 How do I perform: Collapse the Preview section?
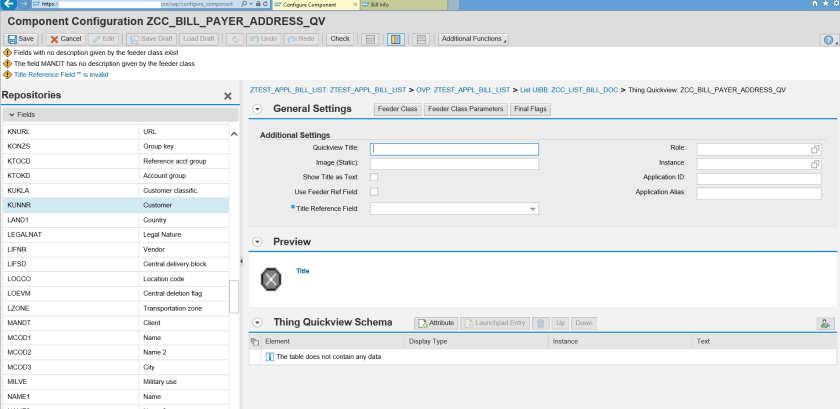pyautogui.click(x=258, y=242)
